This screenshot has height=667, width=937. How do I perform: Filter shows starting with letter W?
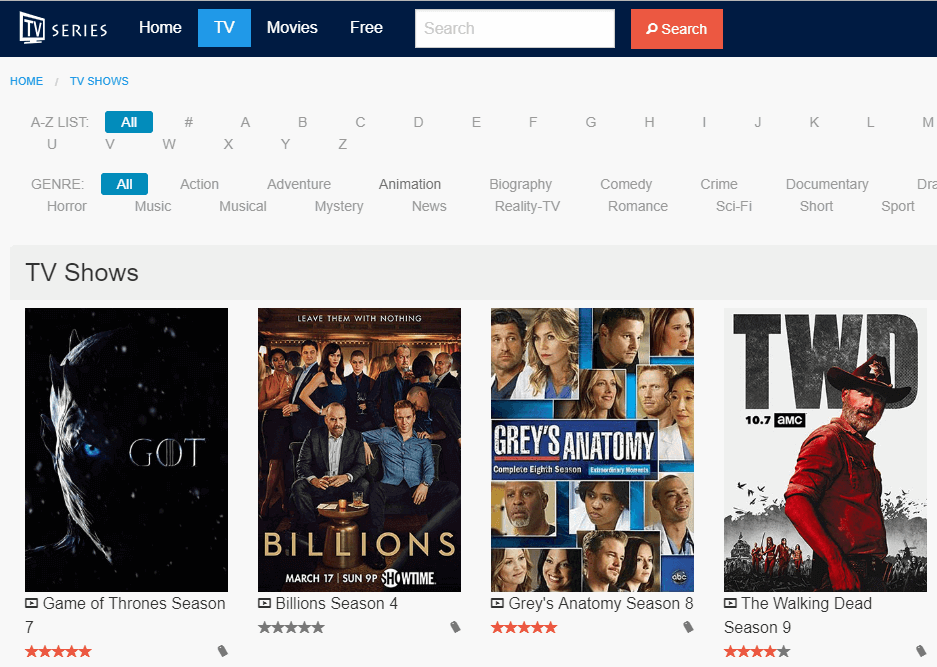(169, 145)
